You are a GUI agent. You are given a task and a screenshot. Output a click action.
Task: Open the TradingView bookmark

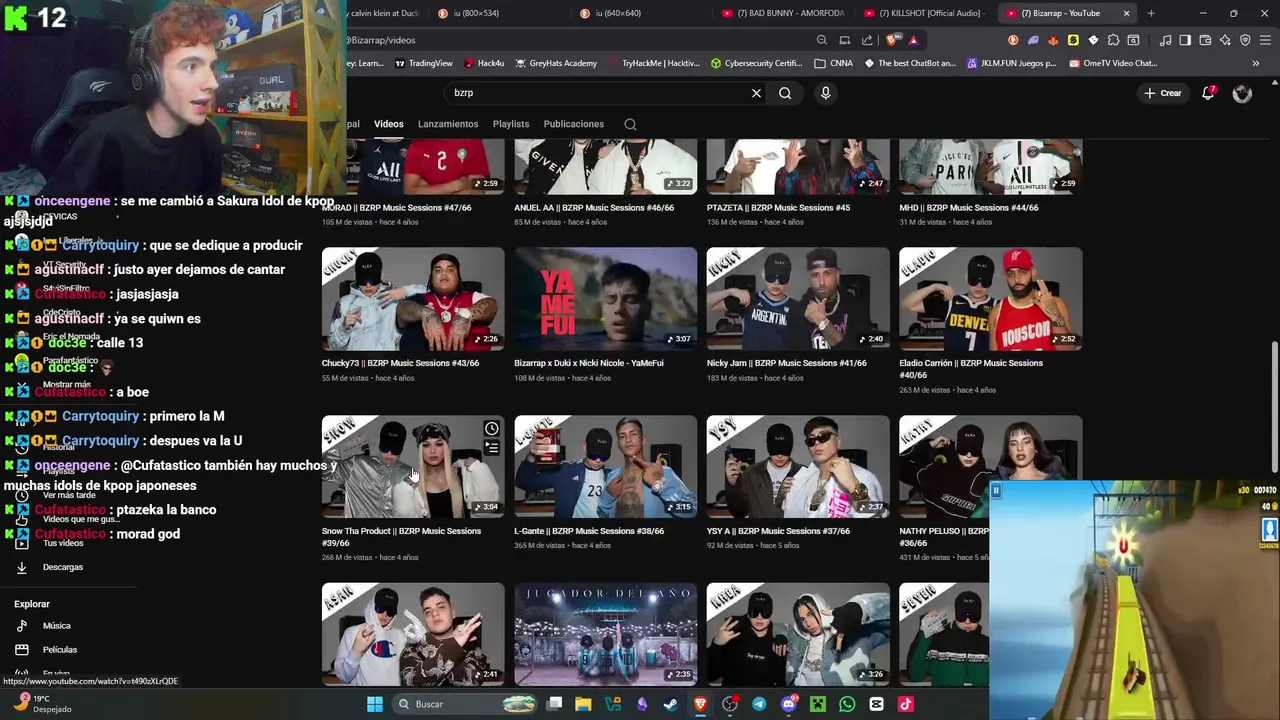click(x=424, y=63)
